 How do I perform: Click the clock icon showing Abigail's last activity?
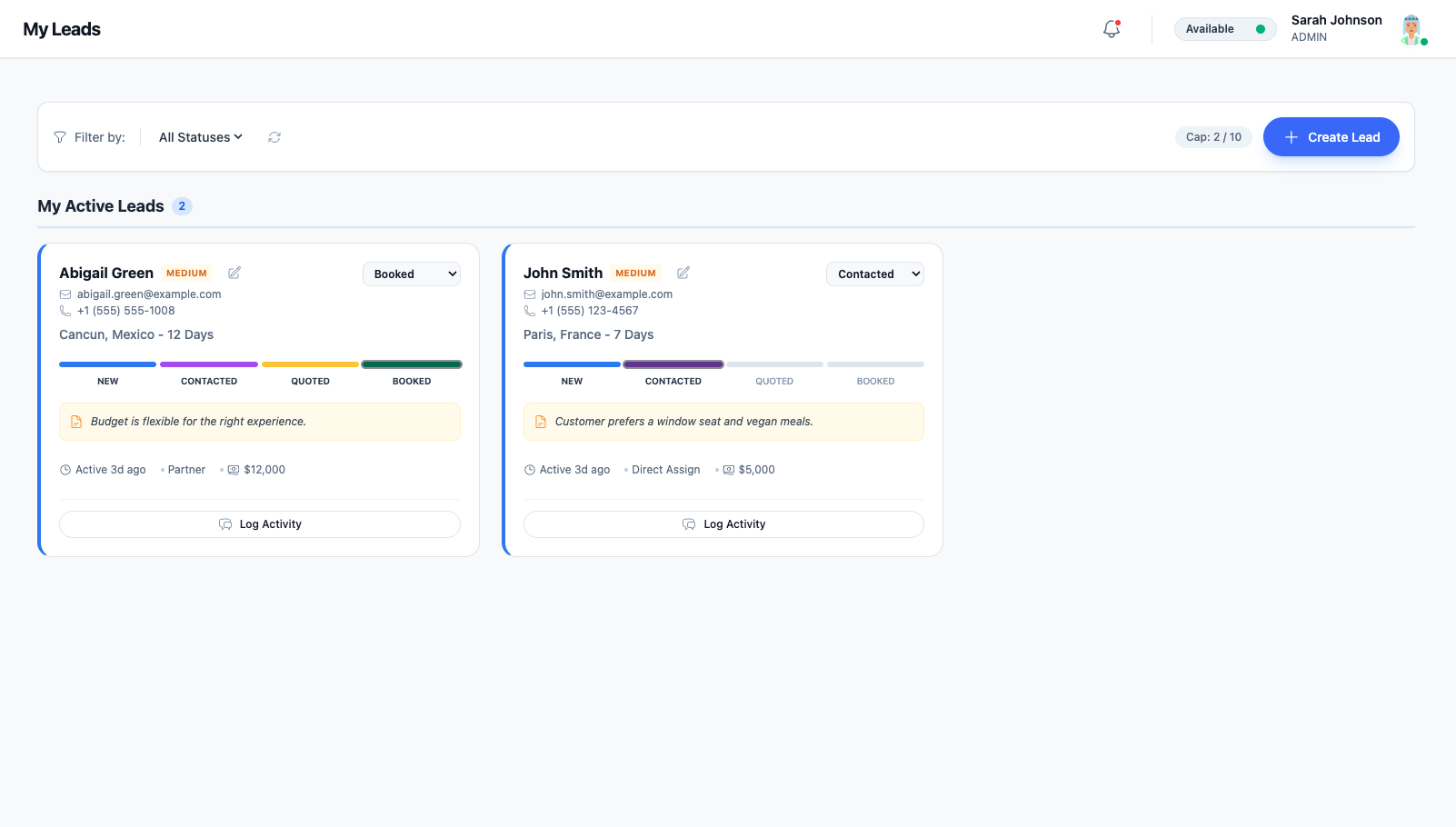coord(65,469)
